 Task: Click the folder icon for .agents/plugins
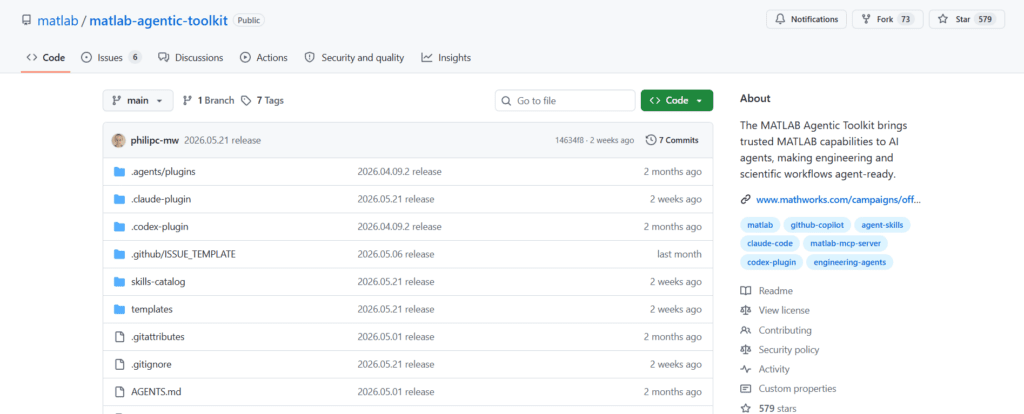(119, 172)
